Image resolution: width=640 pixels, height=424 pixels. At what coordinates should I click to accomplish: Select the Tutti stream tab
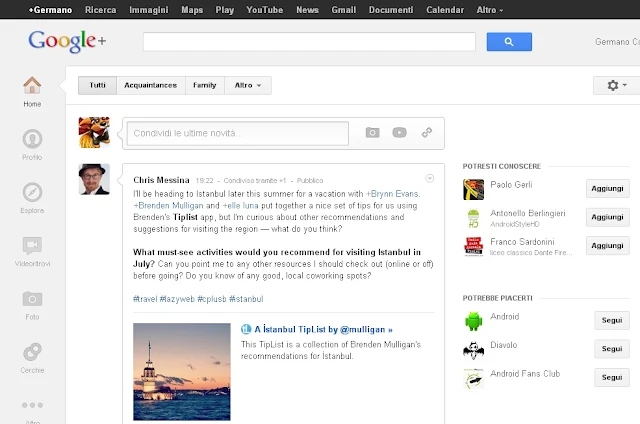tap(98, 85)
